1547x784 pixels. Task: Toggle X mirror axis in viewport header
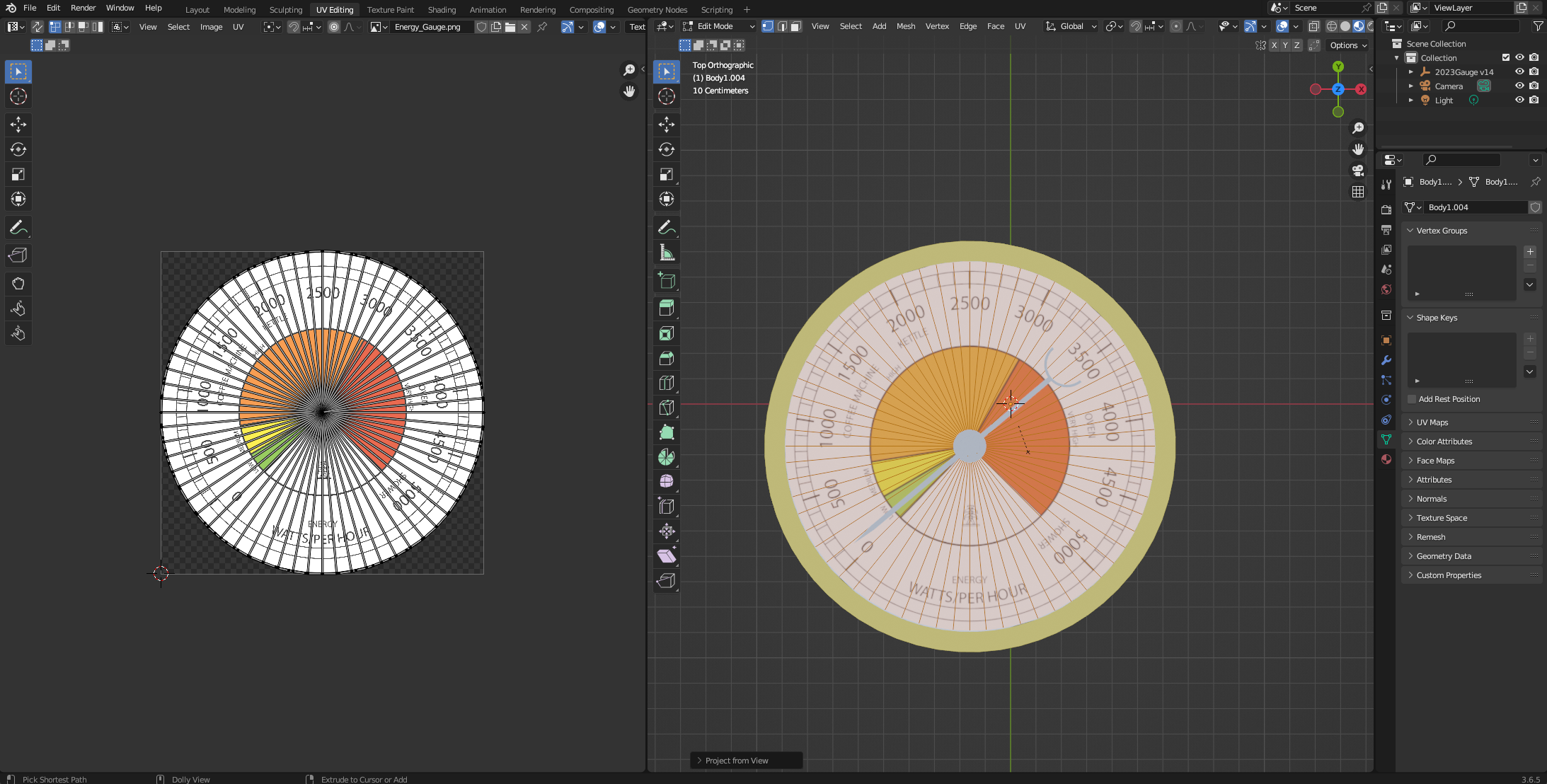(1275, 45)
